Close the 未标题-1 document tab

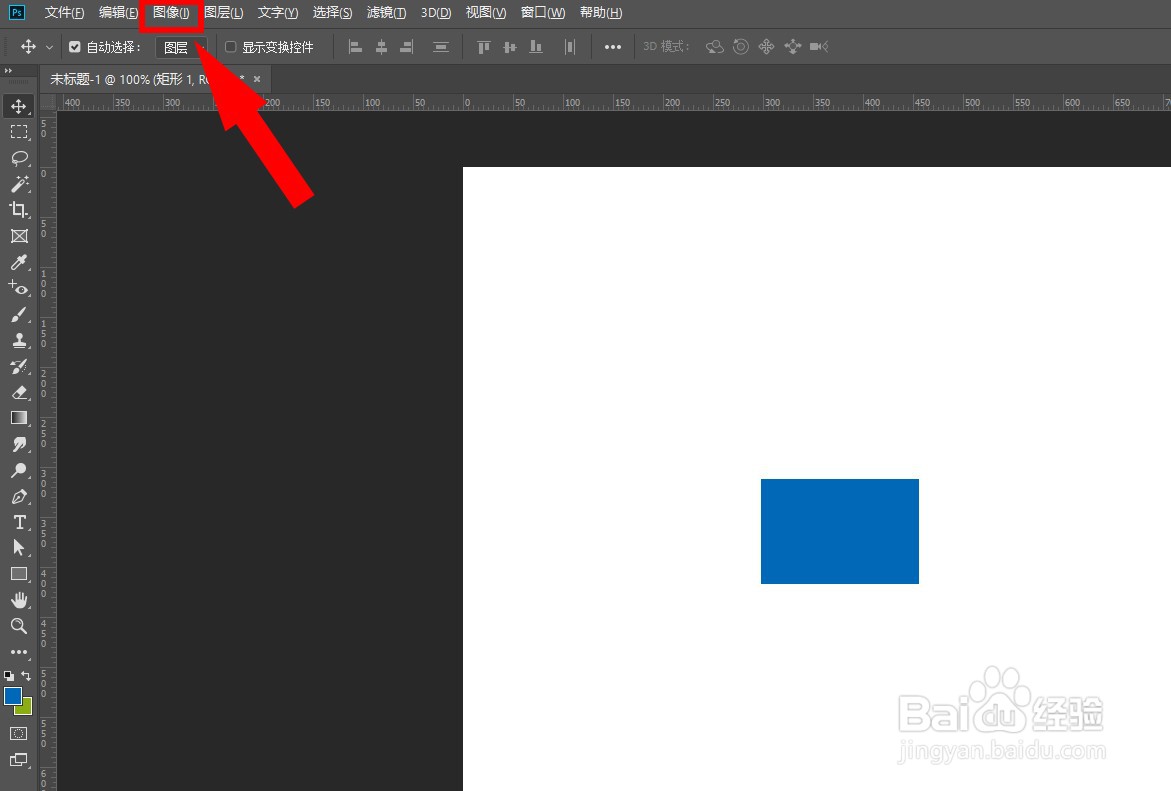pos(257,79)
